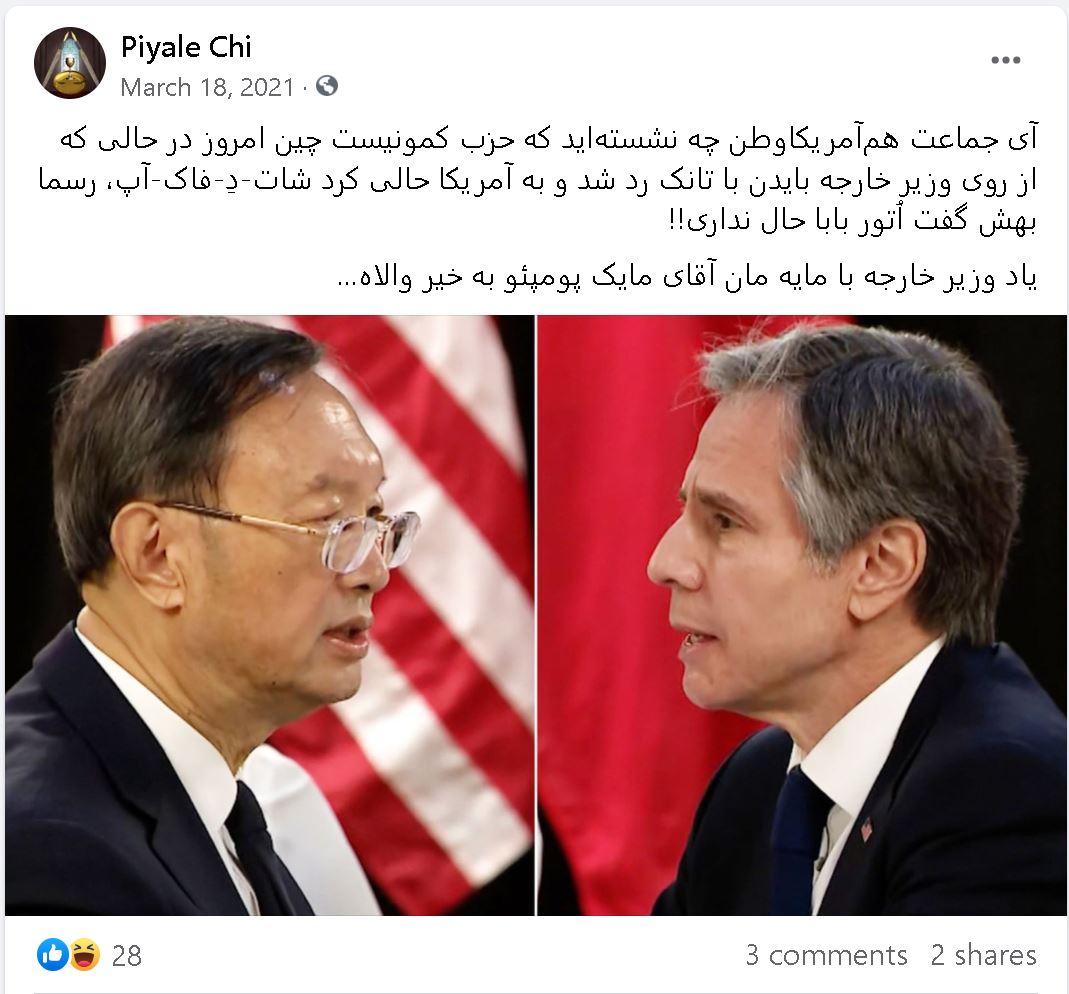
Task: View the 28 reactions list
Action: coord(127,956)
